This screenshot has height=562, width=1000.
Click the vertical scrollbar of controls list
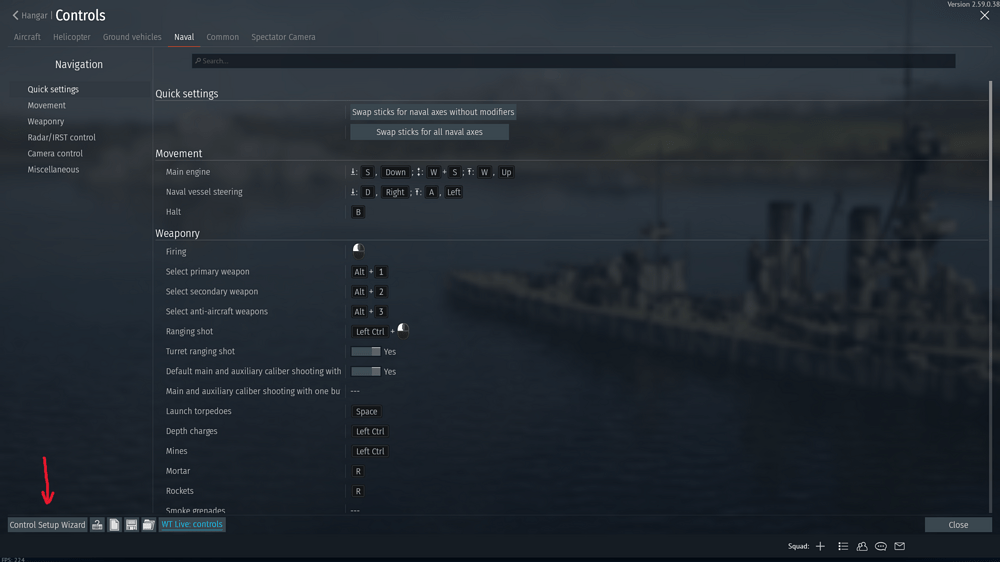click(990, 140)
